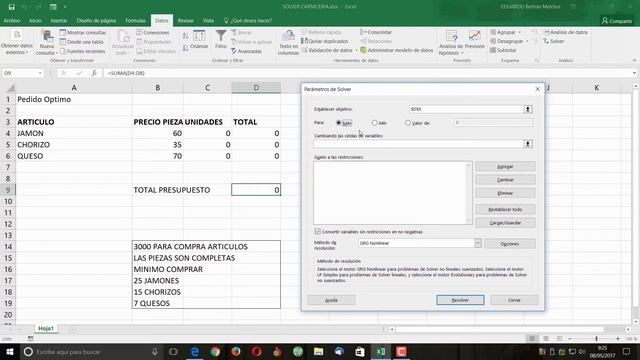Click Desde una tabla

coord(81,42)
